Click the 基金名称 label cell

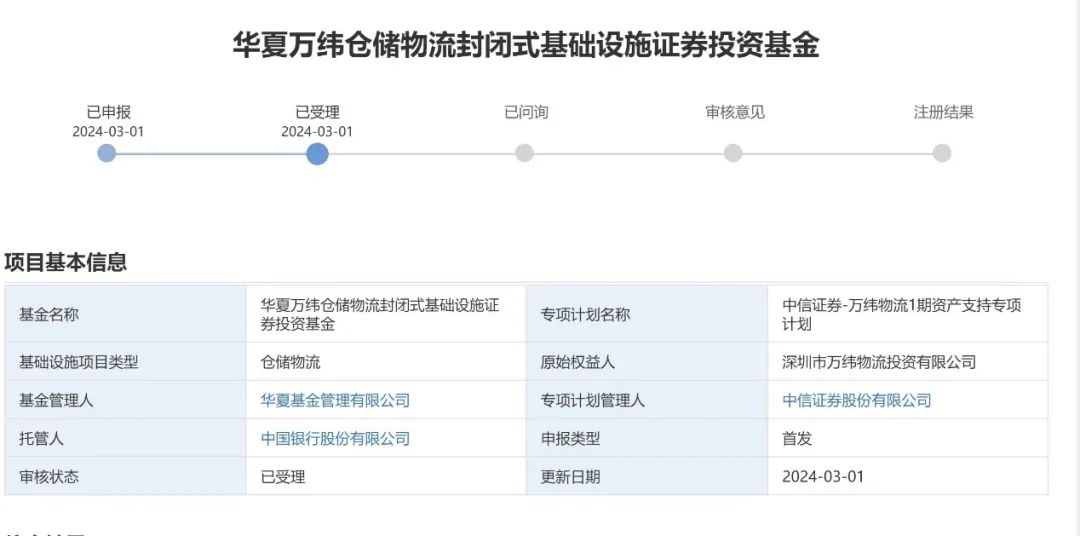point(125,314)
